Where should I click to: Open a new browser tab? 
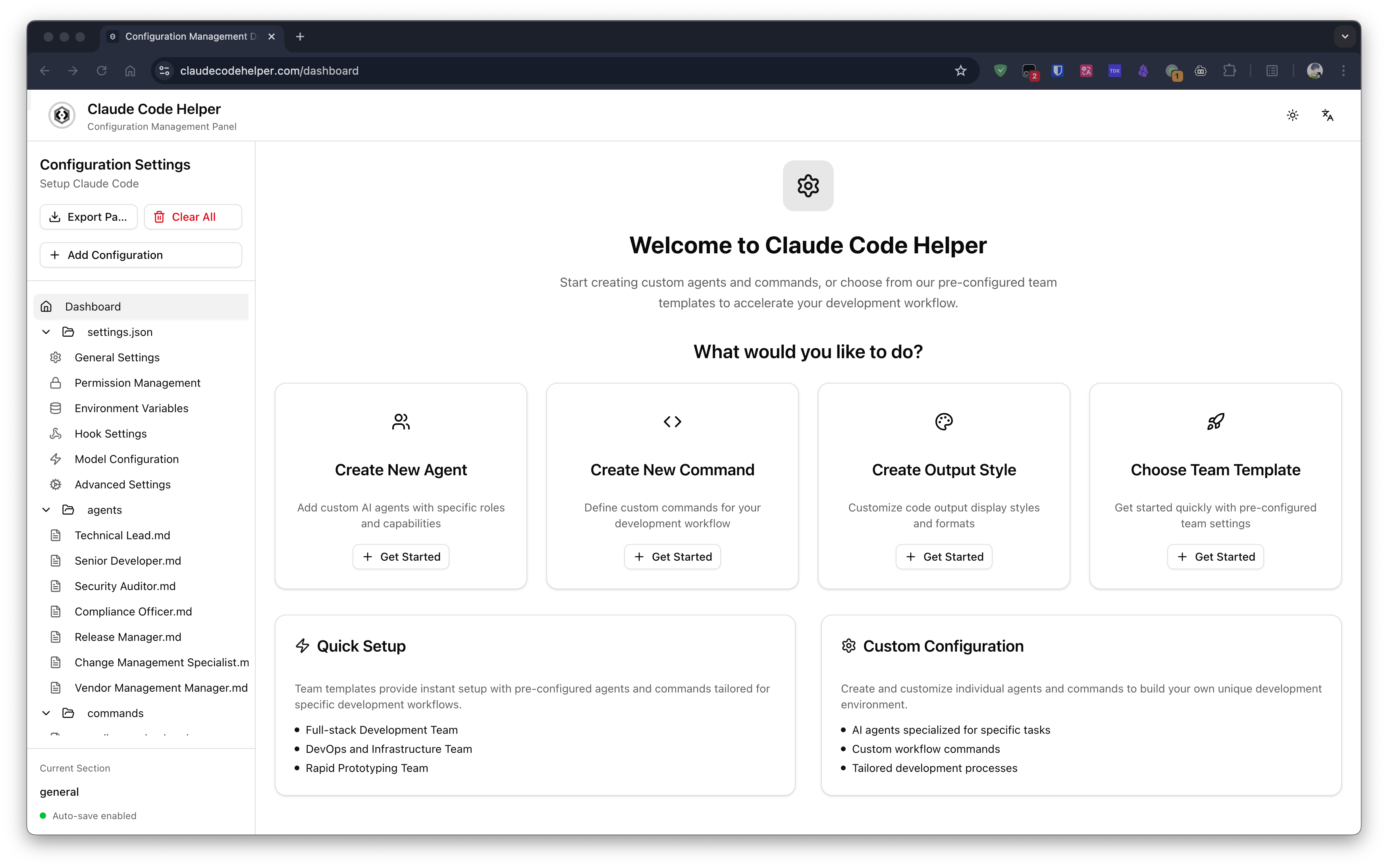point(300,37)
